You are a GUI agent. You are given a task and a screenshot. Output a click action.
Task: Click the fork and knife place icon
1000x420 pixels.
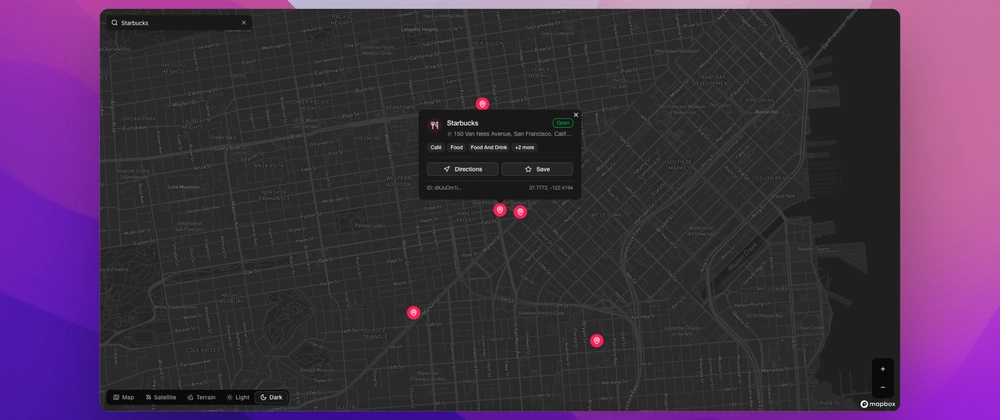435,126
